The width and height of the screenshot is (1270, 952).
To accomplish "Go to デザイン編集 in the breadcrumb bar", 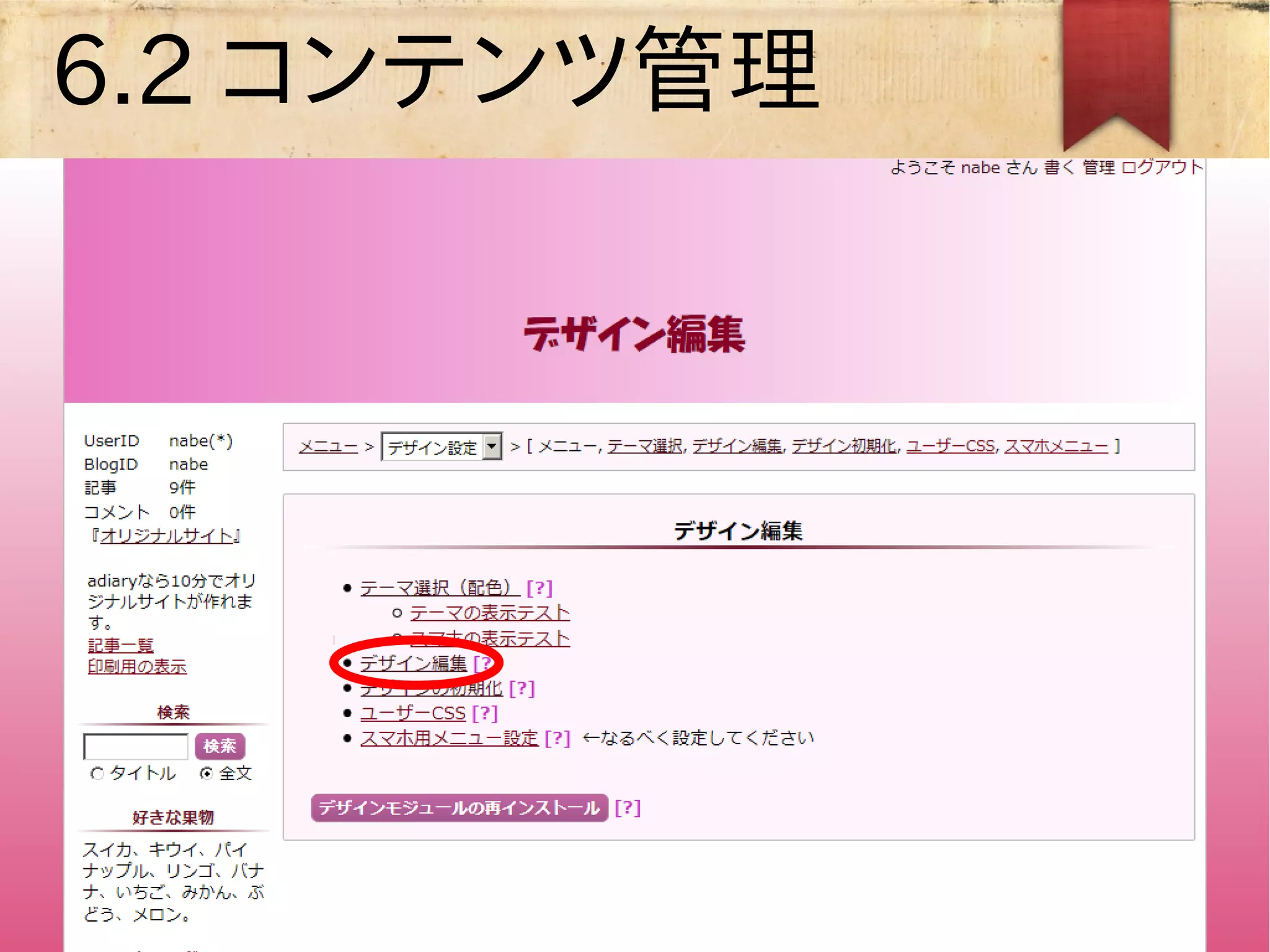I will tap(737, 446).
